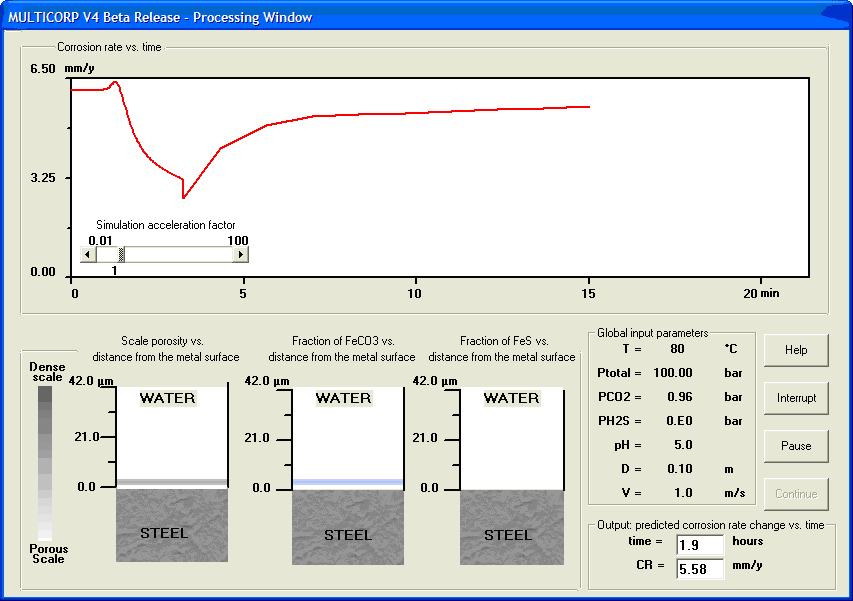Click the Help button

point(796,350)
